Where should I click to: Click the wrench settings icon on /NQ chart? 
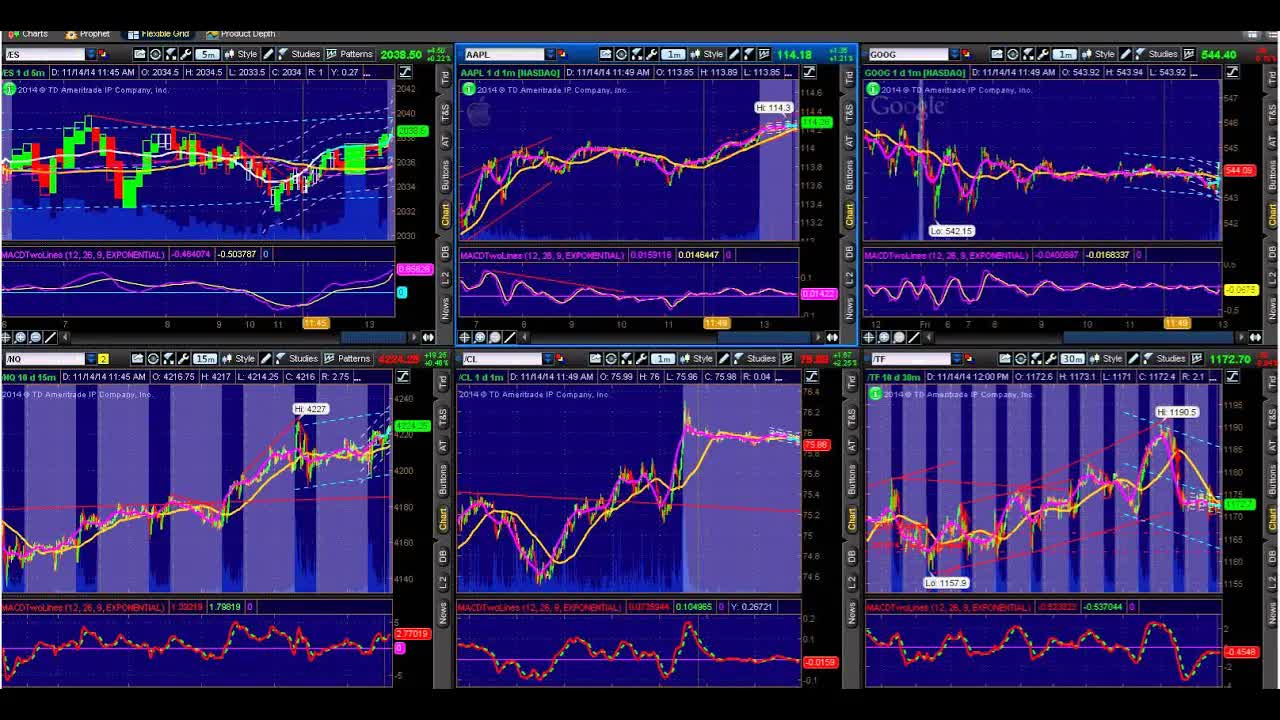[183, 359]
